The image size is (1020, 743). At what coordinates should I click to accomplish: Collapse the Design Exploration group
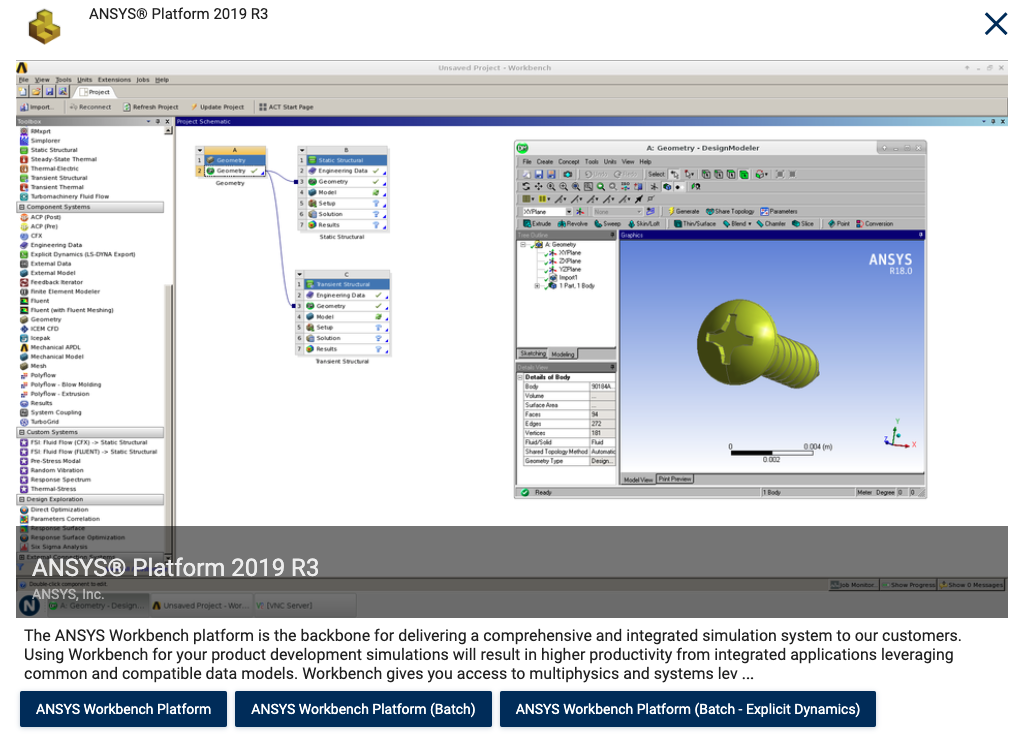coord(21,500)
